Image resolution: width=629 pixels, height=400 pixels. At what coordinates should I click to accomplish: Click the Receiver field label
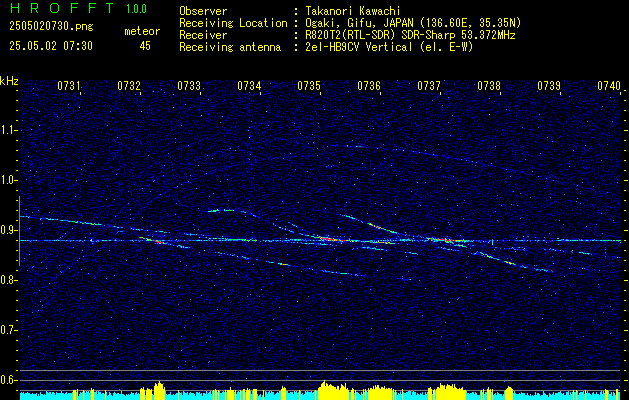(x=203, y=35)
